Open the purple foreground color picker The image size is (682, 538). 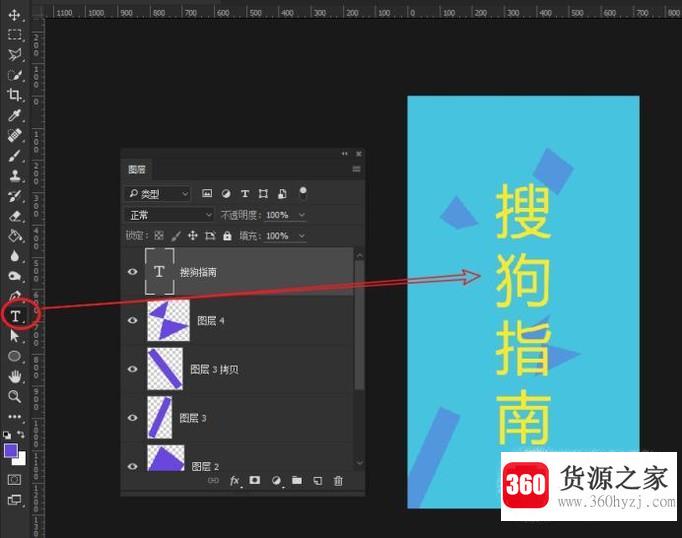pos(10,451)
